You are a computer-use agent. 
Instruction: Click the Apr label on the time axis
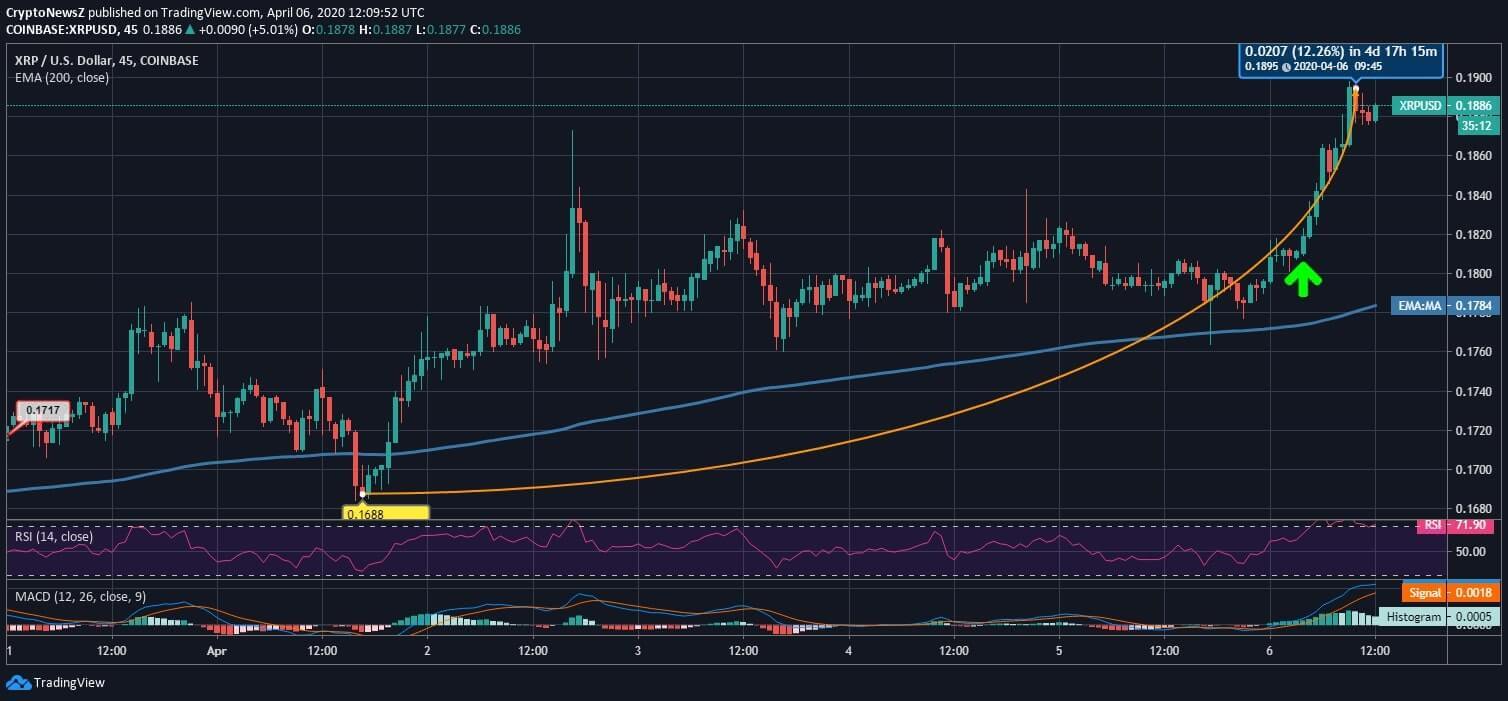tap(217, 650)
